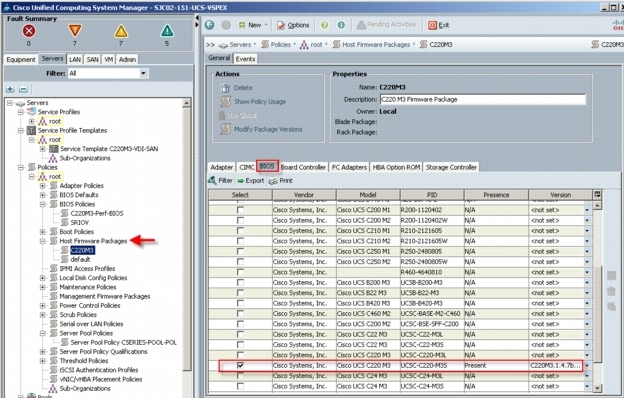624x398 pixels.
Task: Switch to the VM tab
Action: click(109, 59)
